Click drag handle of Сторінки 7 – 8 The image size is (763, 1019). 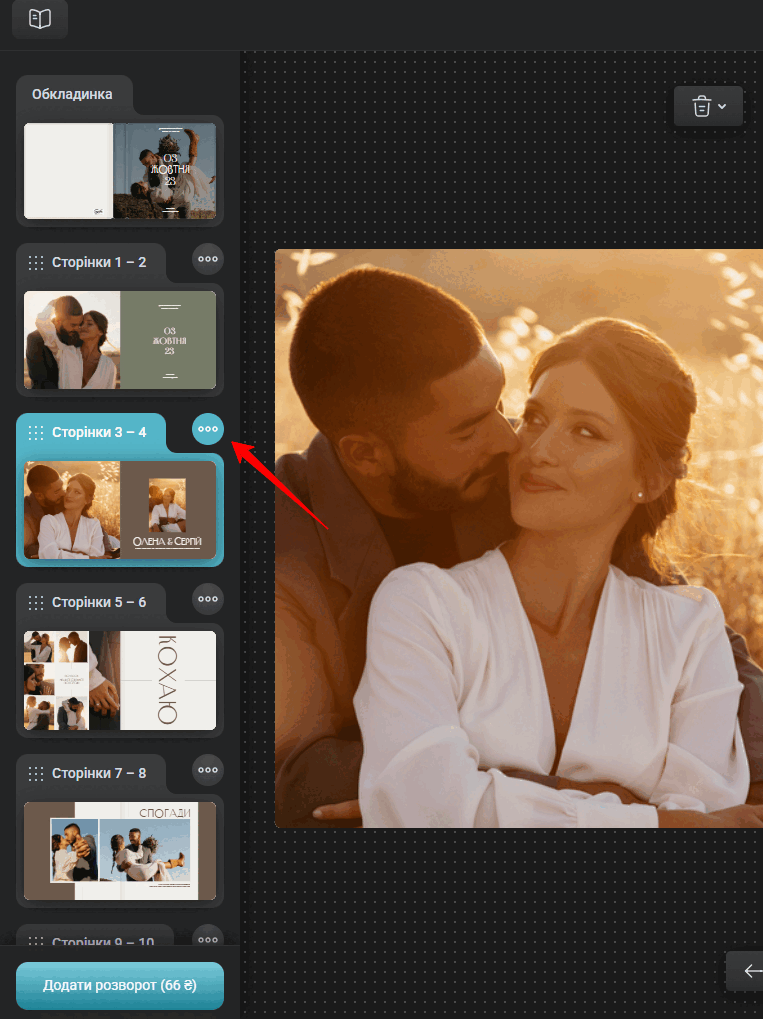(x=36, y=773)
